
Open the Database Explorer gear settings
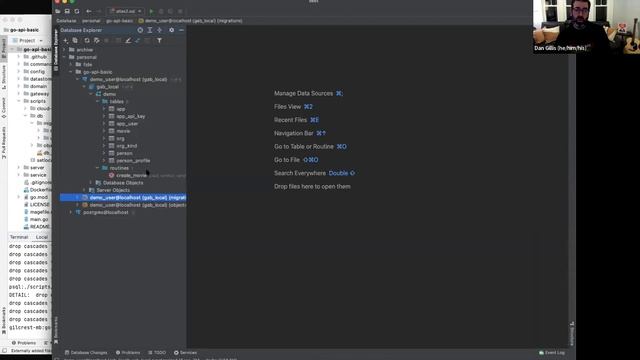tap(171, 30)
